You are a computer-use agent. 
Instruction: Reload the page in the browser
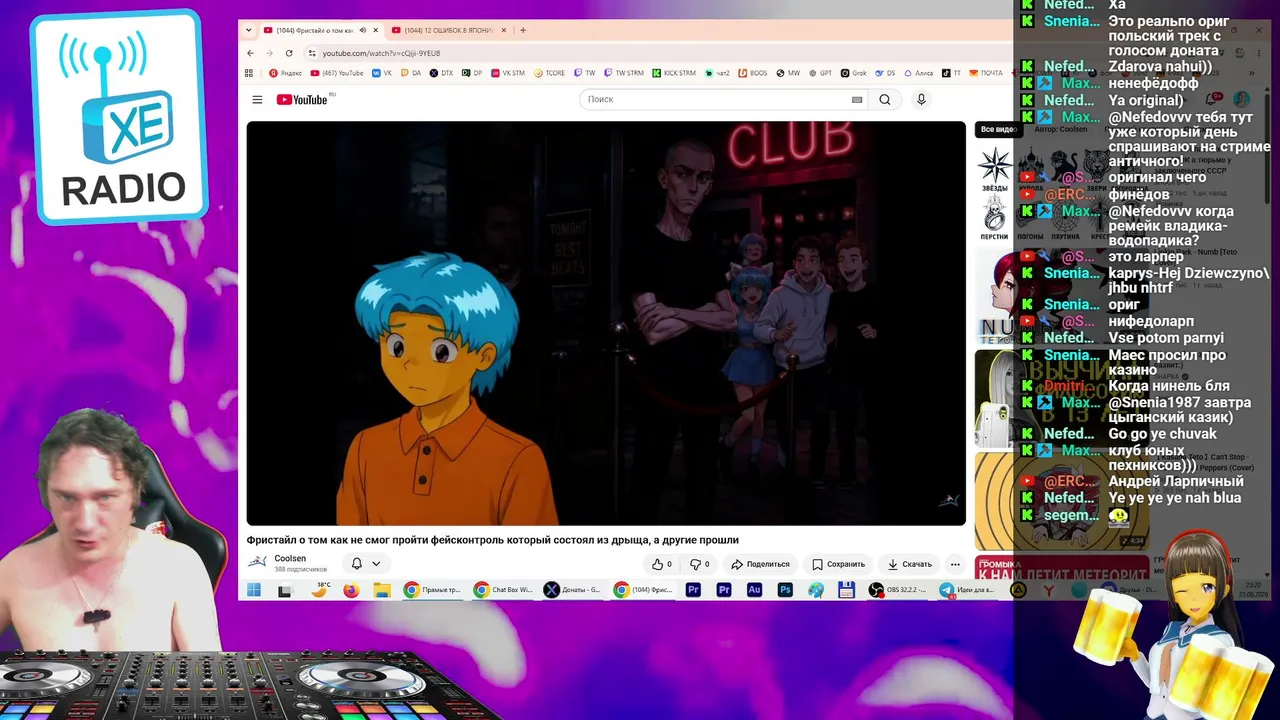point(289,53)
